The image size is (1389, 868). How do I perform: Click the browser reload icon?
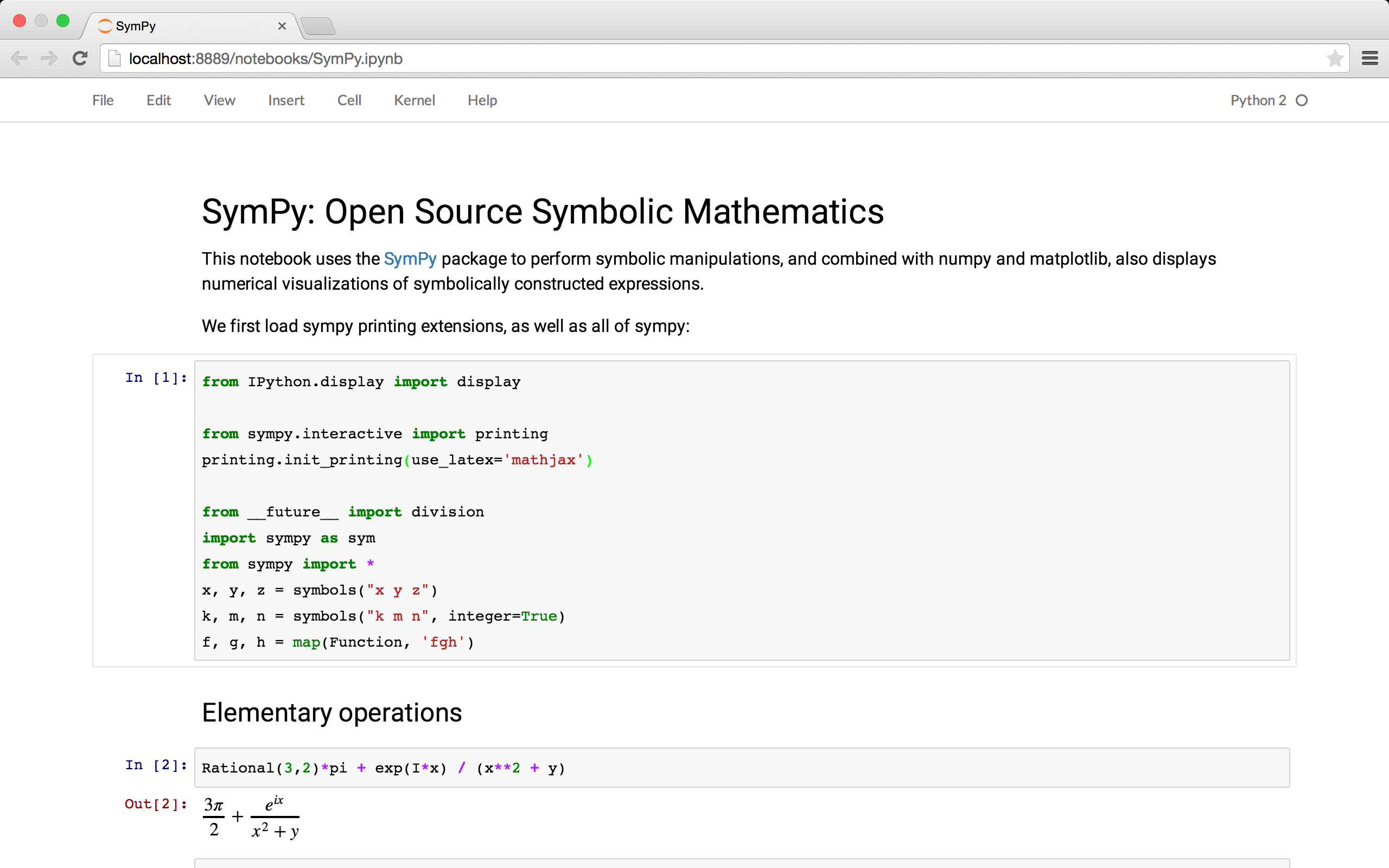click(x=80, y=59)
